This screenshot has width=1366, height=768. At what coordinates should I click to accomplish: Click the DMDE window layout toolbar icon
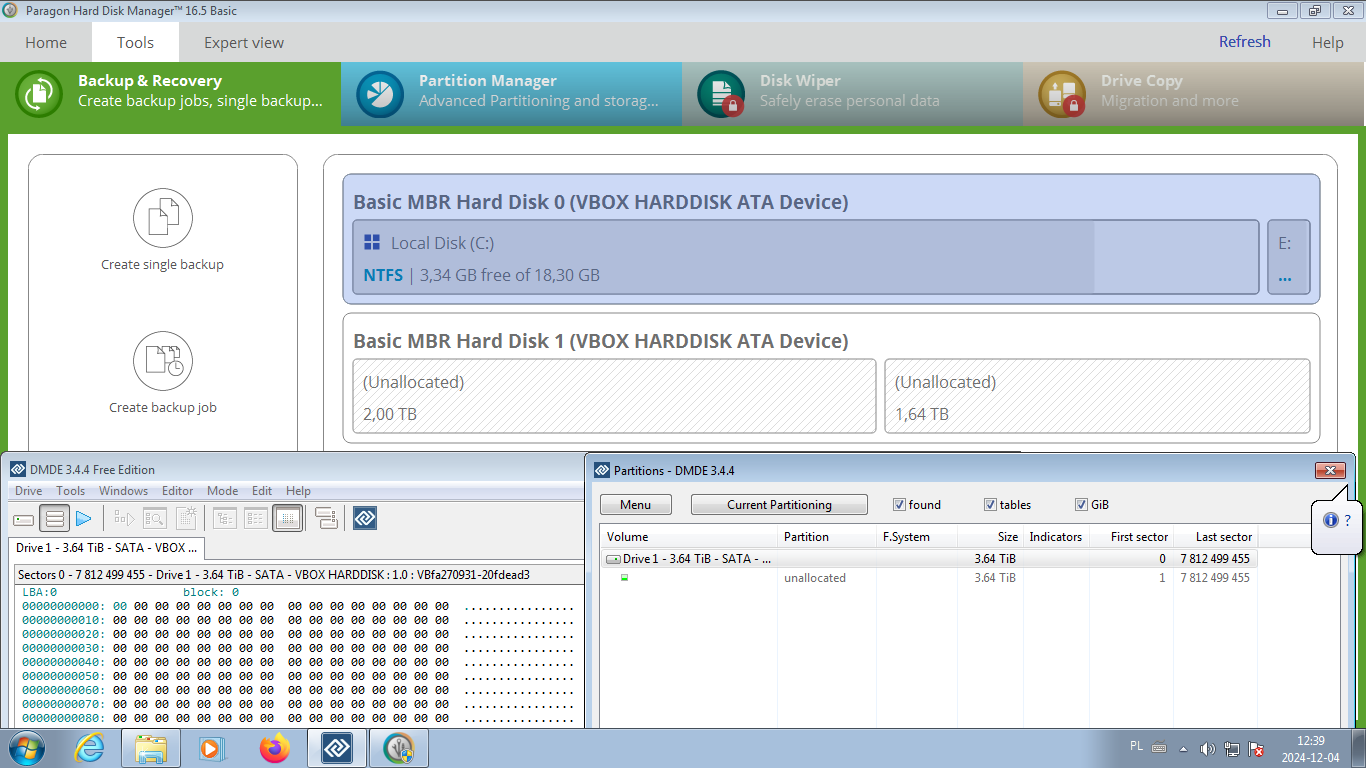pyautogui.click(x=326, y=518)
